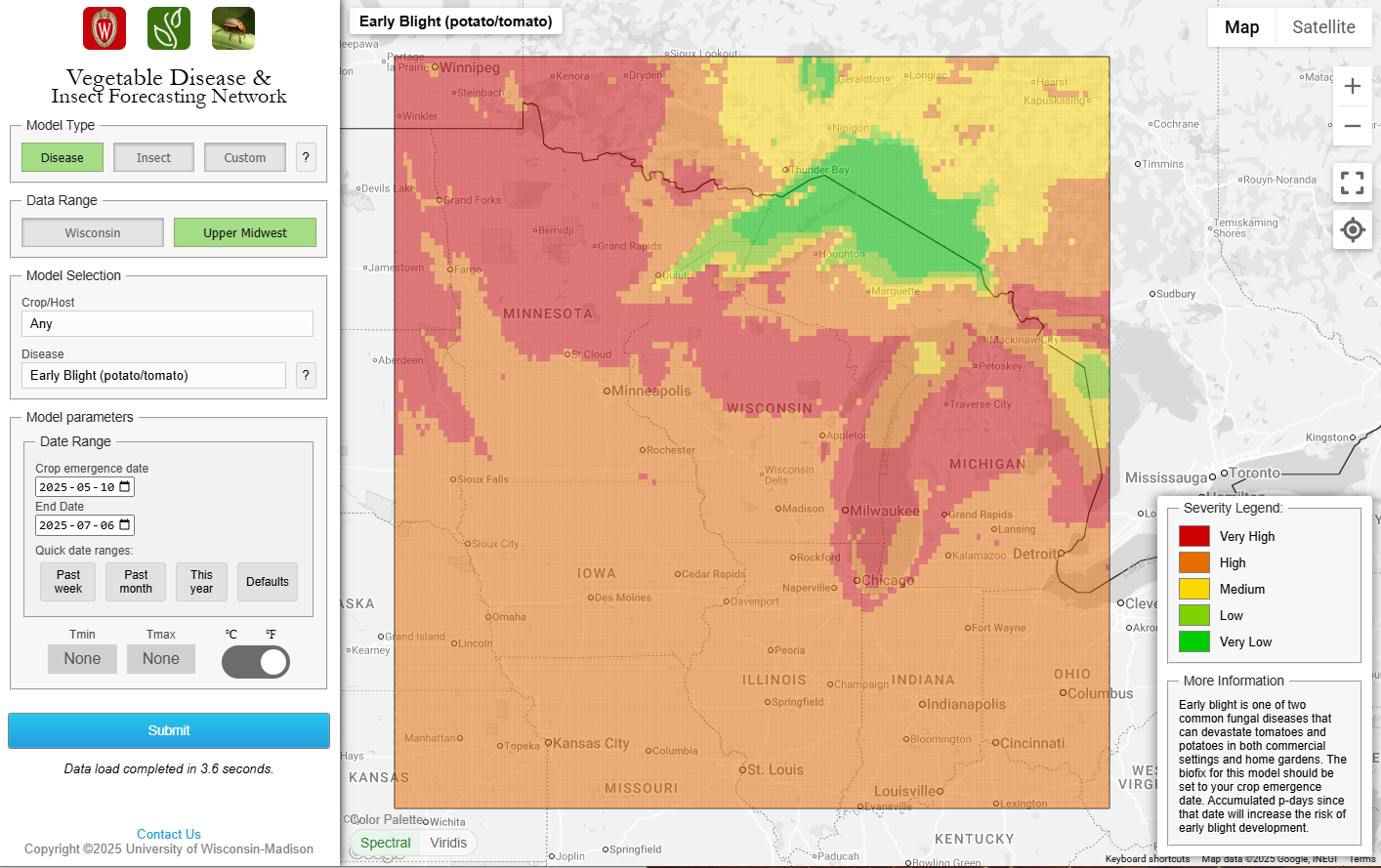
Task: Open the Crop/Host dropdown
Action: click(167, 324)
